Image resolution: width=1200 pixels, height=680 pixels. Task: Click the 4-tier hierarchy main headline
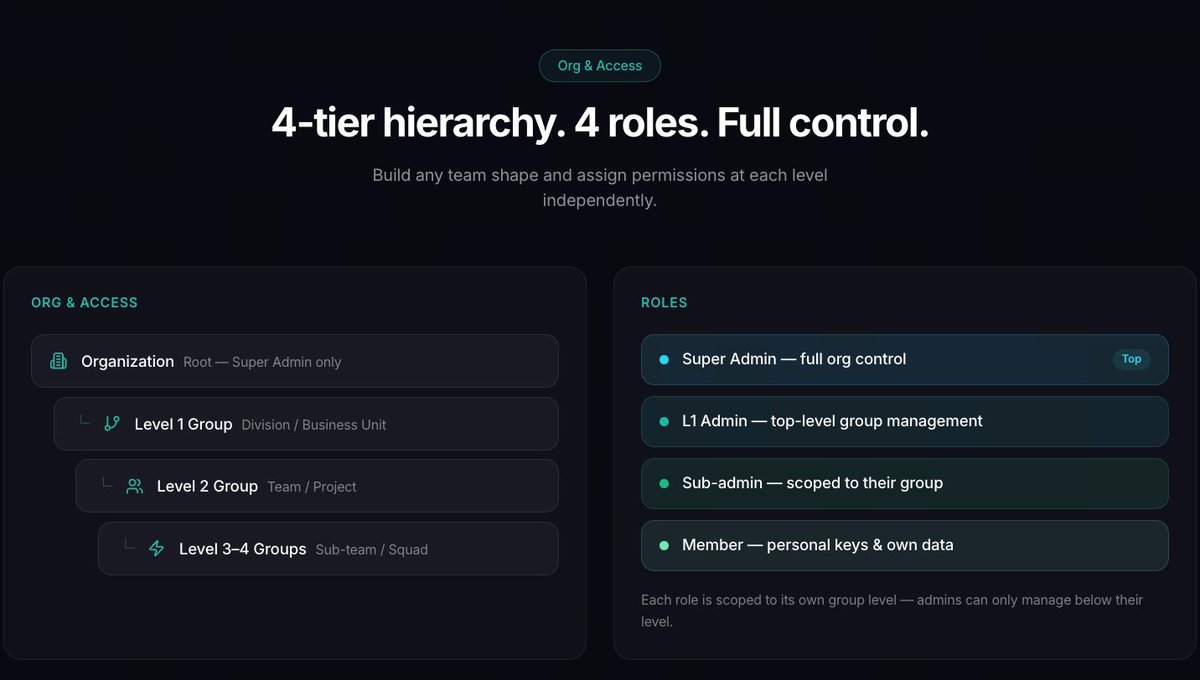pyautogui.click(x=600, y=122)
